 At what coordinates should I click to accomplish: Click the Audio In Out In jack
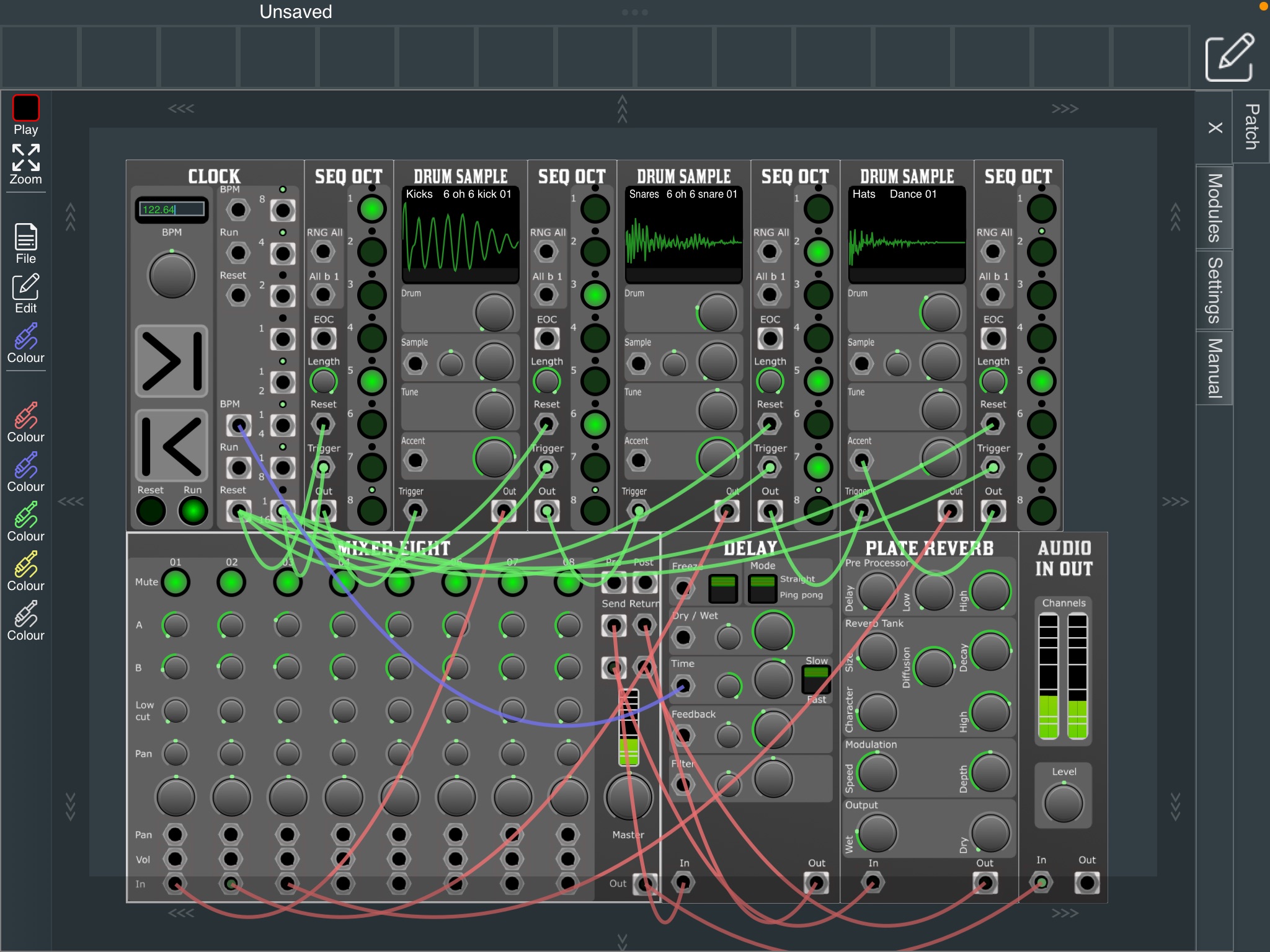click(1041, 883)
